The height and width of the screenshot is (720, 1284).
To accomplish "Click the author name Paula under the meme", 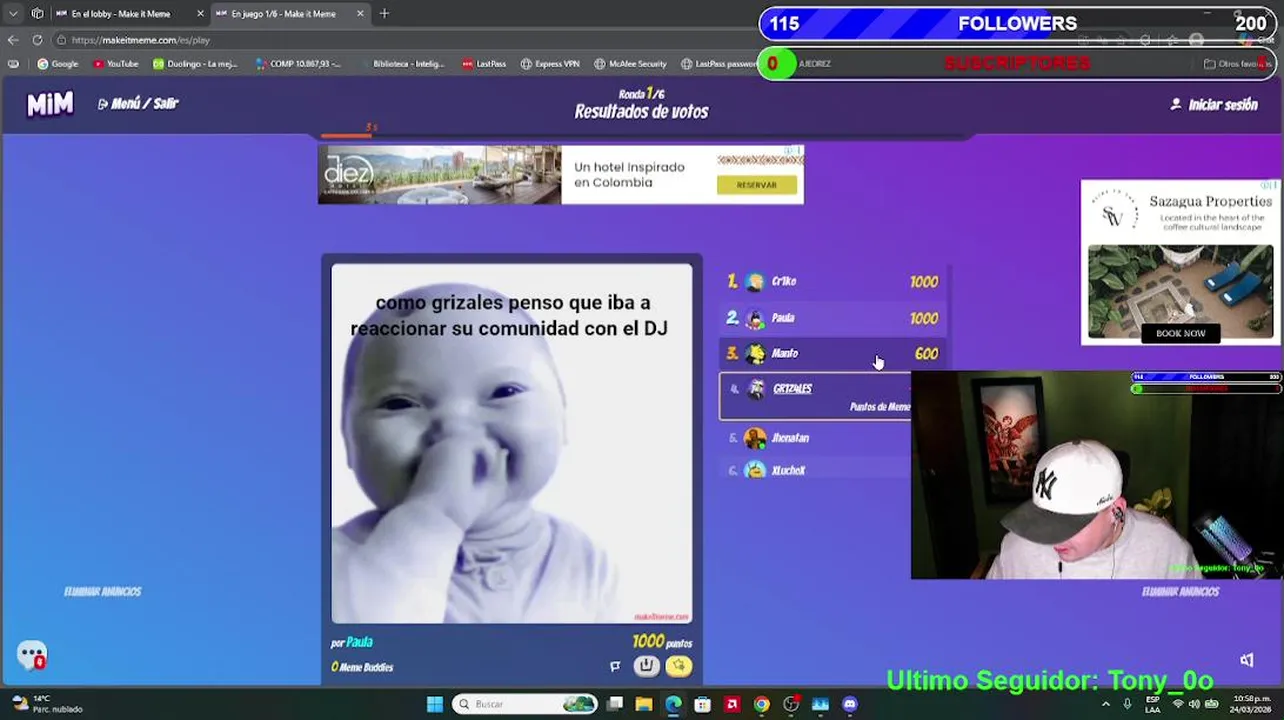I will [x=359, y=642].
